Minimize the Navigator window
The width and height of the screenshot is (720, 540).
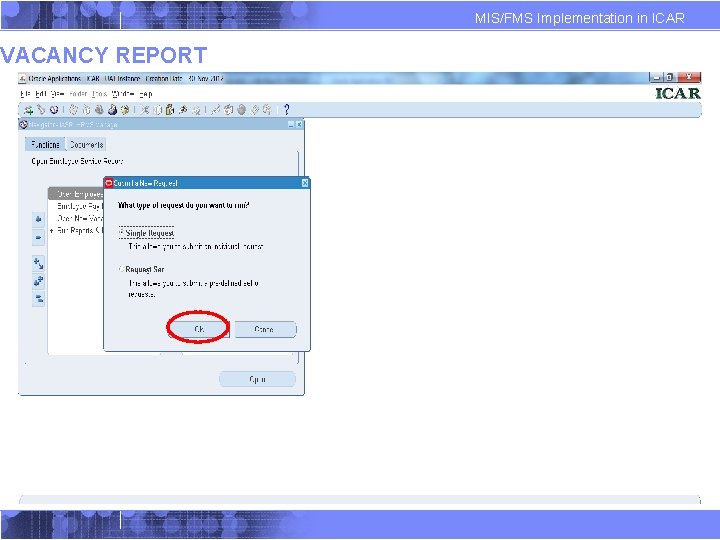coord(291,124)
